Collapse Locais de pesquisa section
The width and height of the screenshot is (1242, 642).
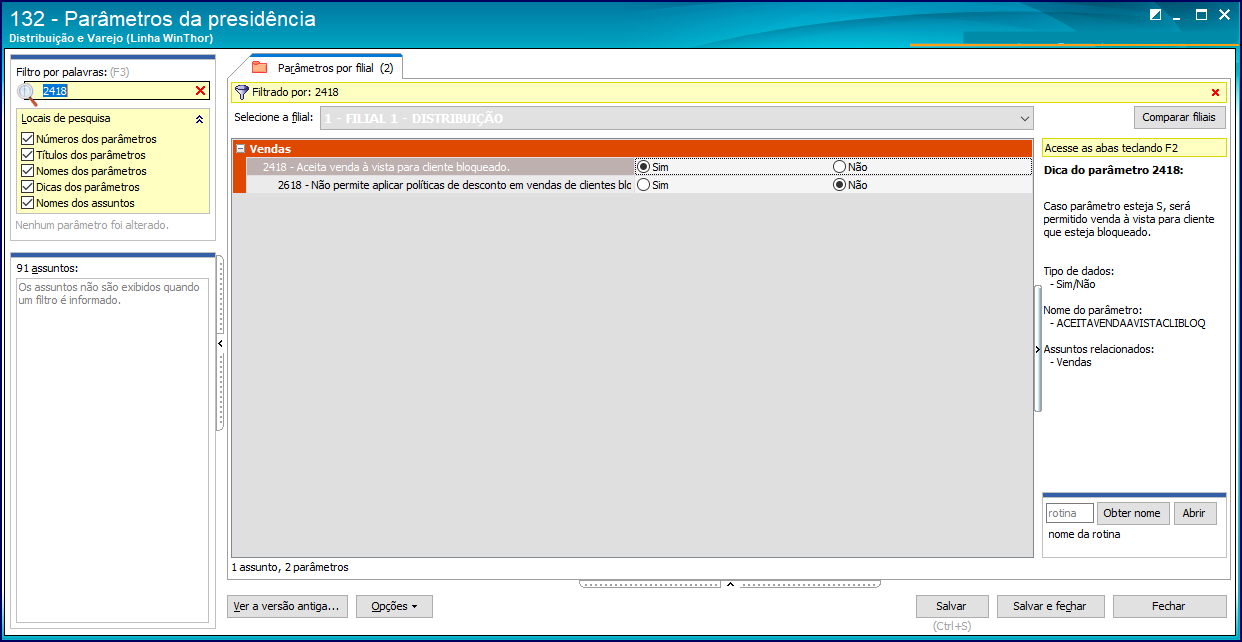click(199, 119)
